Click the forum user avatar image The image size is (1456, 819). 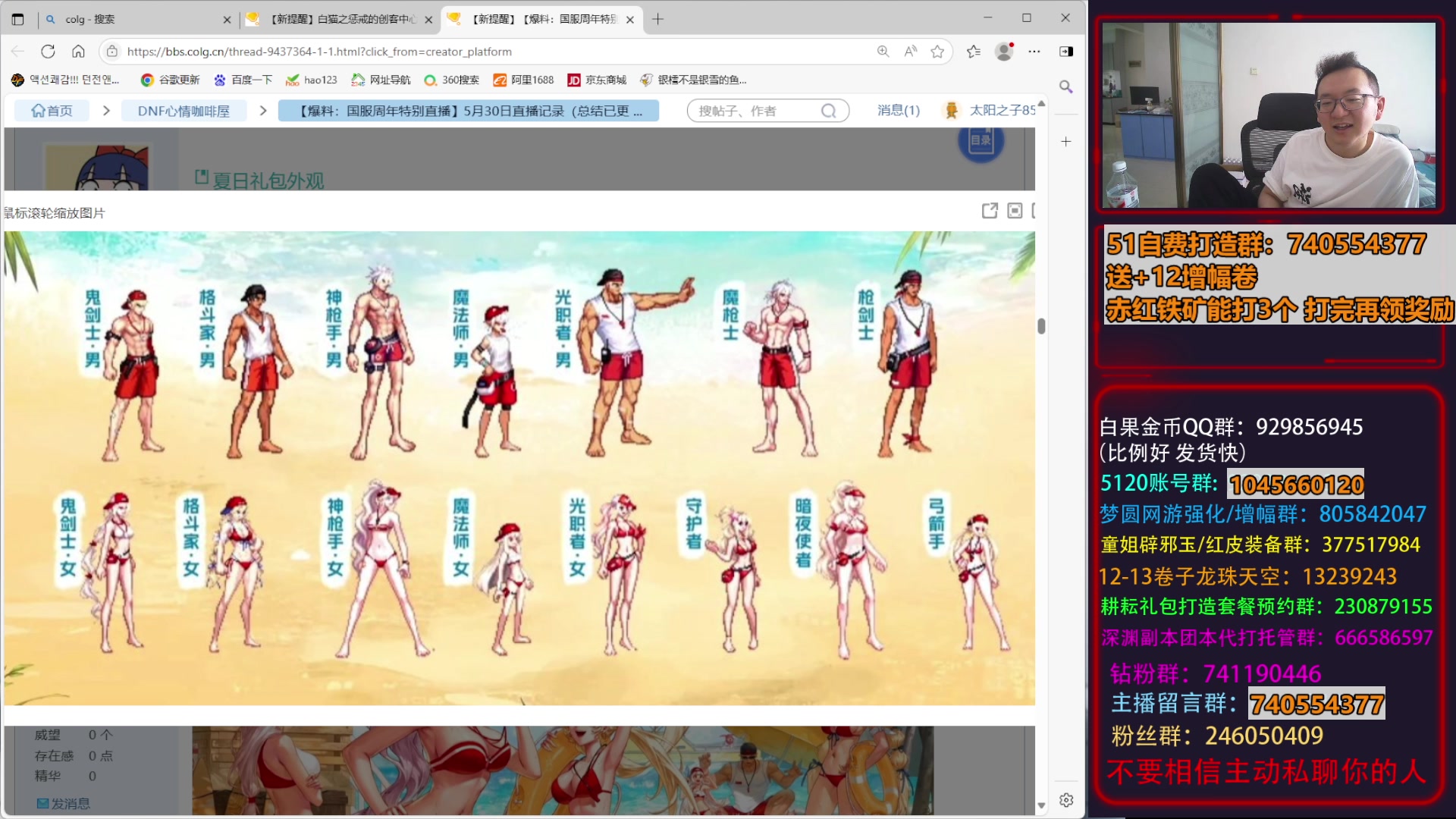coord(97,168)
